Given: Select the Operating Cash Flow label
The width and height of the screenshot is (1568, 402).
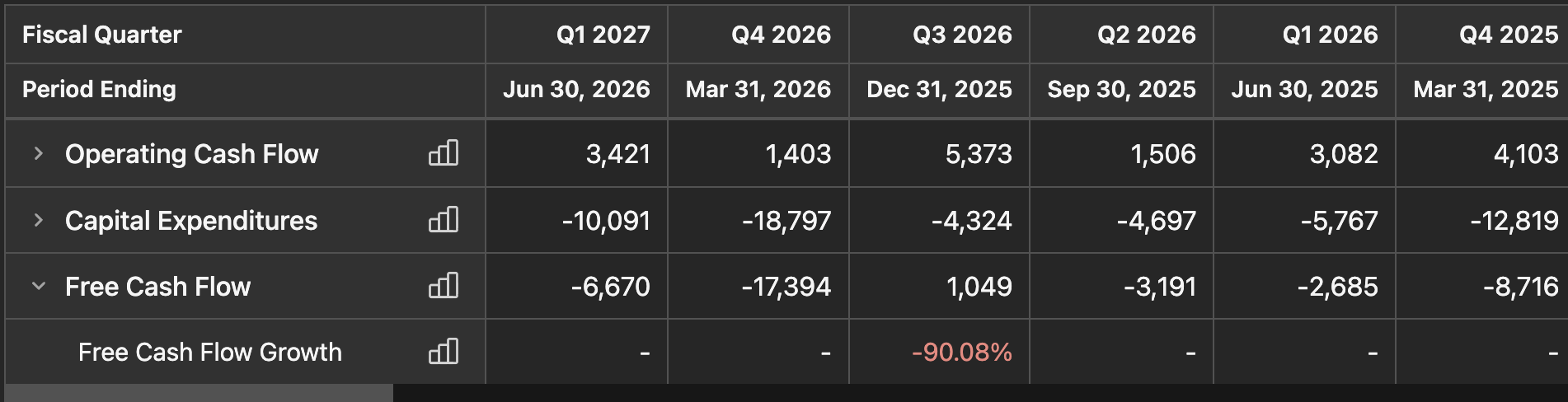Looking at the screenshot, I should tap(191, 153).
